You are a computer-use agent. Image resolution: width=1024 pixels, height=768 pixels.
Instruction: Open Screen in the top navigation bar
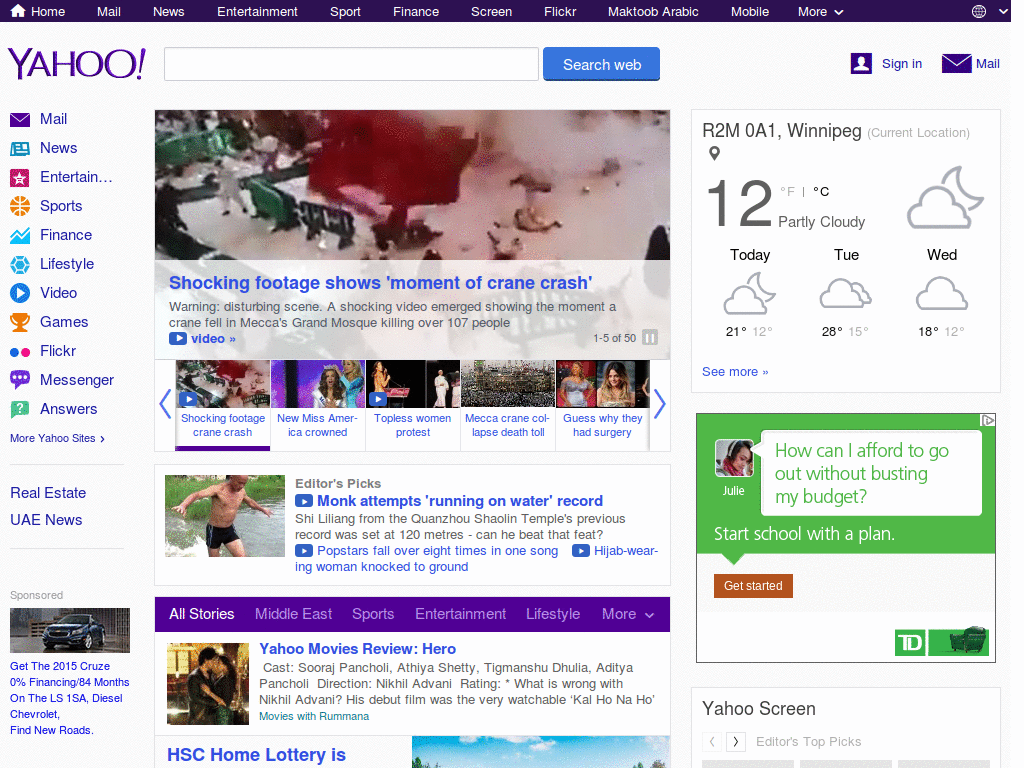point(491,12)
